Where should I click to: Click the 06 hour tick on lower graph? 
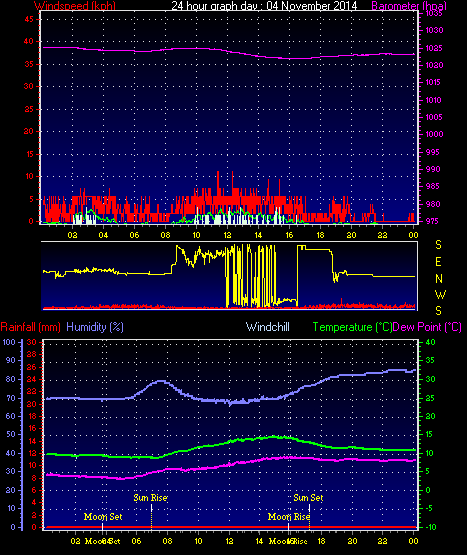(136, 541)
